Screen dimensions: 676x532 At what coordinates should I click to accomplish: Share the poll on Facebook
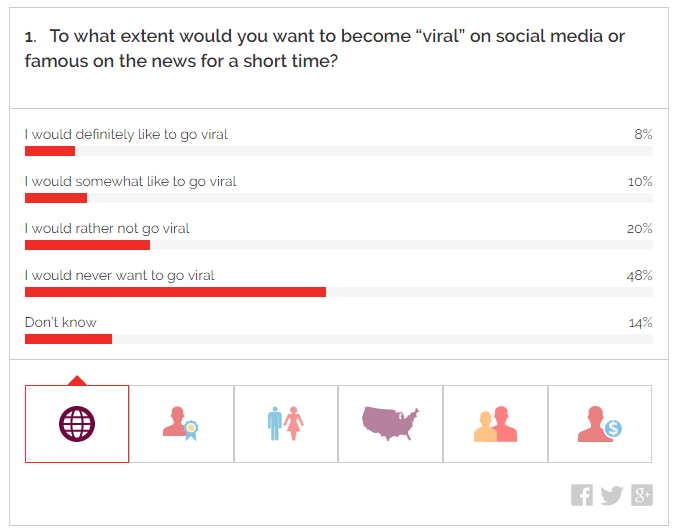coord(582,495)
